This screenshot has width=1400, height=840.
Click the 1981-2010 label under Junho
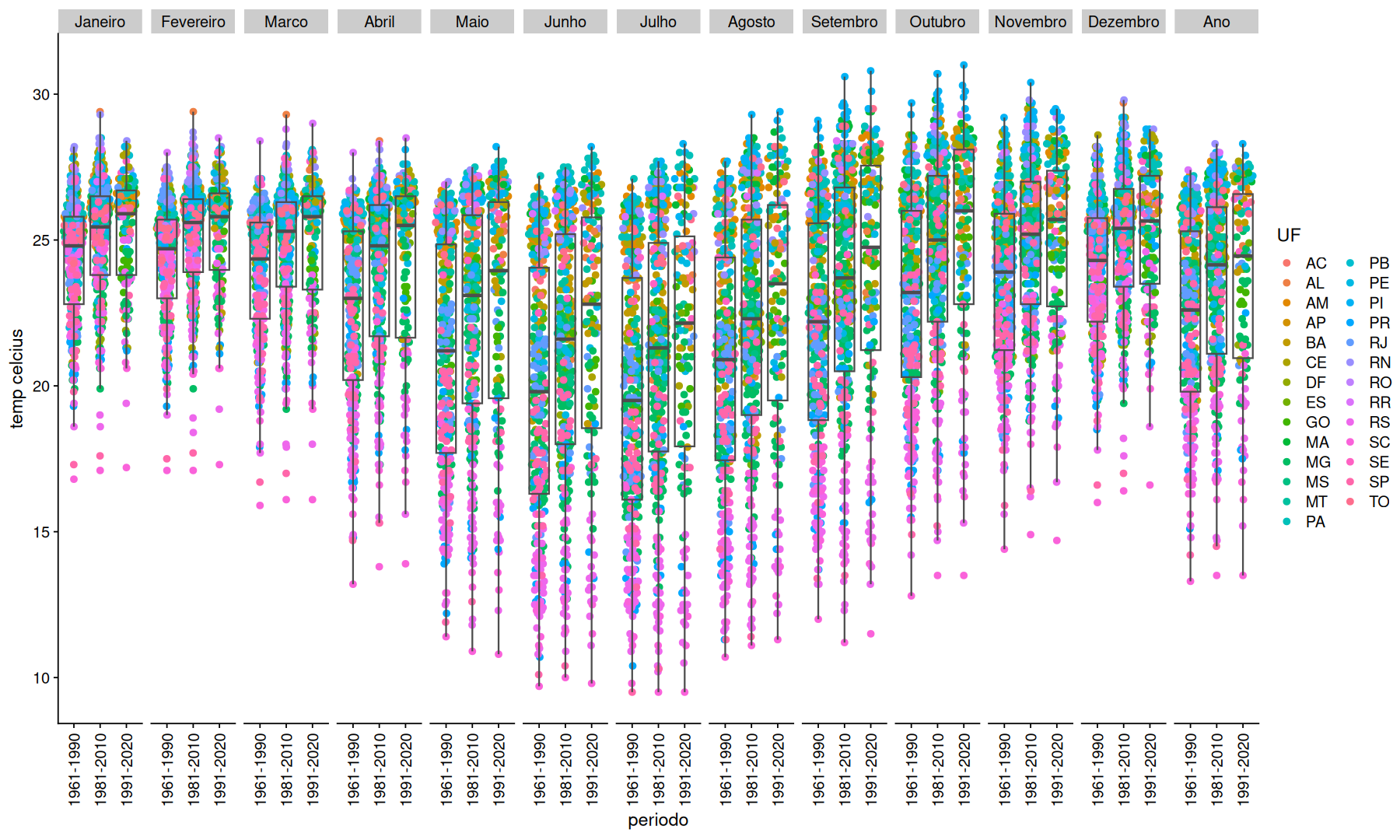point(565,768)
